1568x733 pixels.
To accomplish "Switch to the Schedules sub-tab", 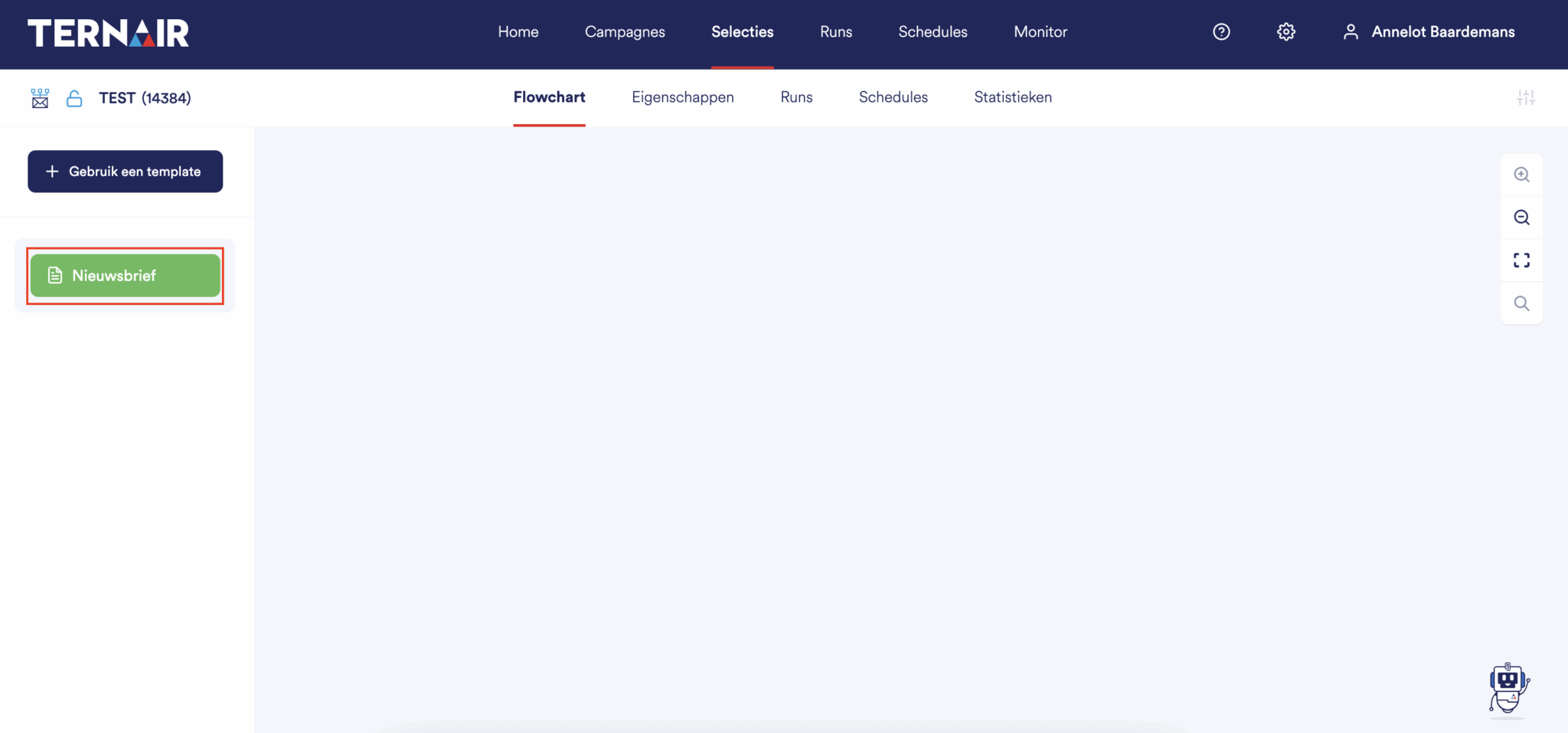I will pos(893,97).
